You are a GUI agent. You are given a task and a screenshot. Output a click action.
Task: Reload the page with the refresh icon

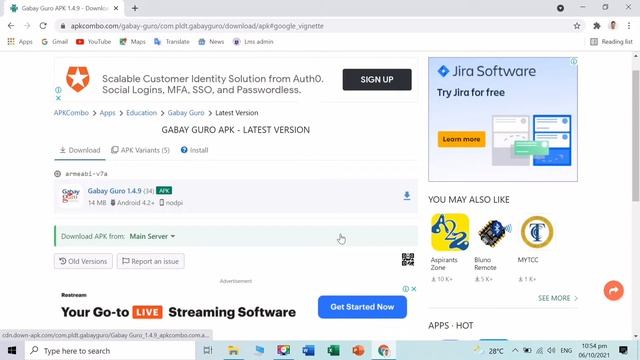point(43,26)
